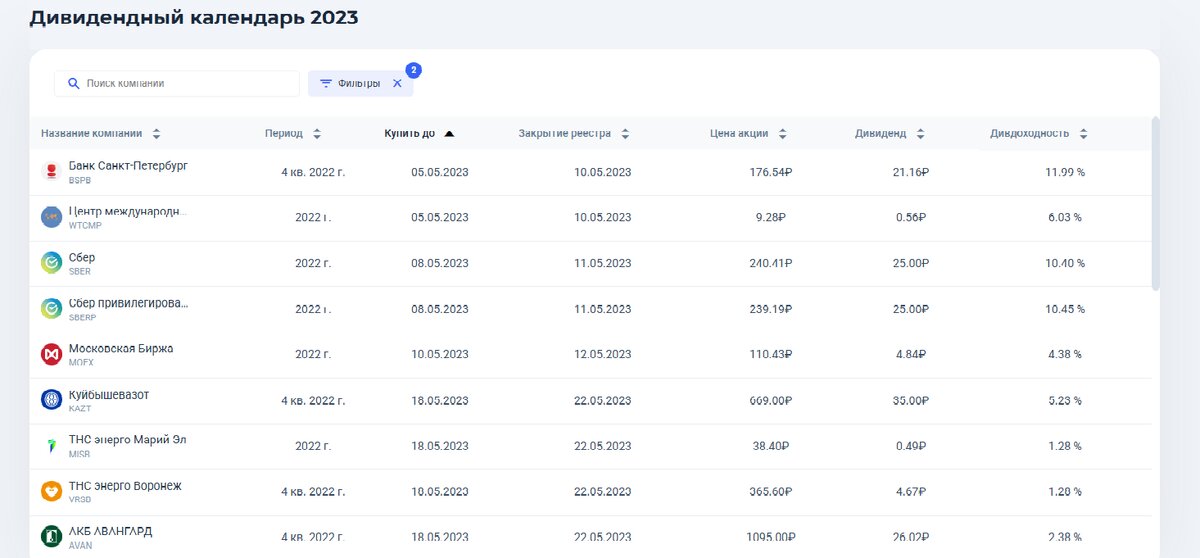Click ticker text SBERP
This screenshot has width=1200, height=558.
83,317
